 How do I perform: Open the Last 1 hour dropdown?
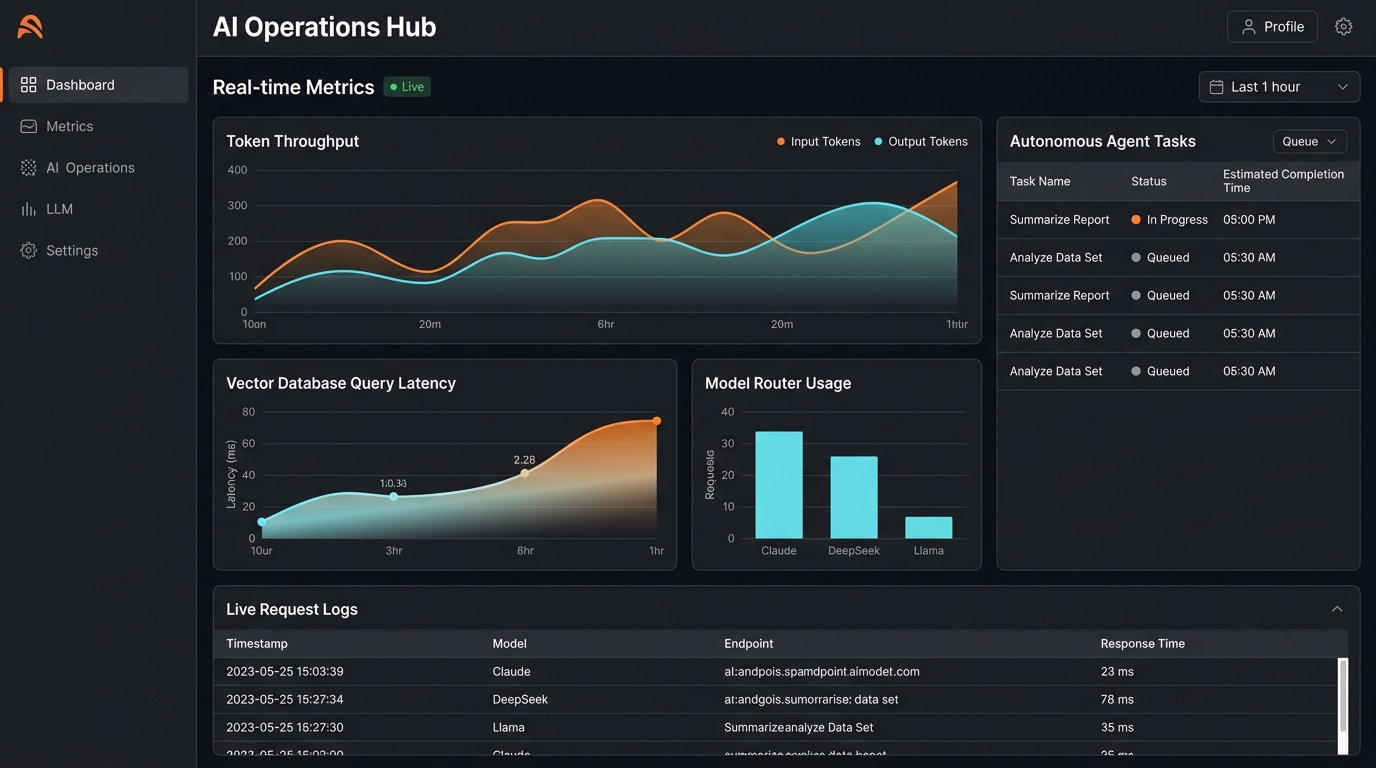pos(1279,87)
